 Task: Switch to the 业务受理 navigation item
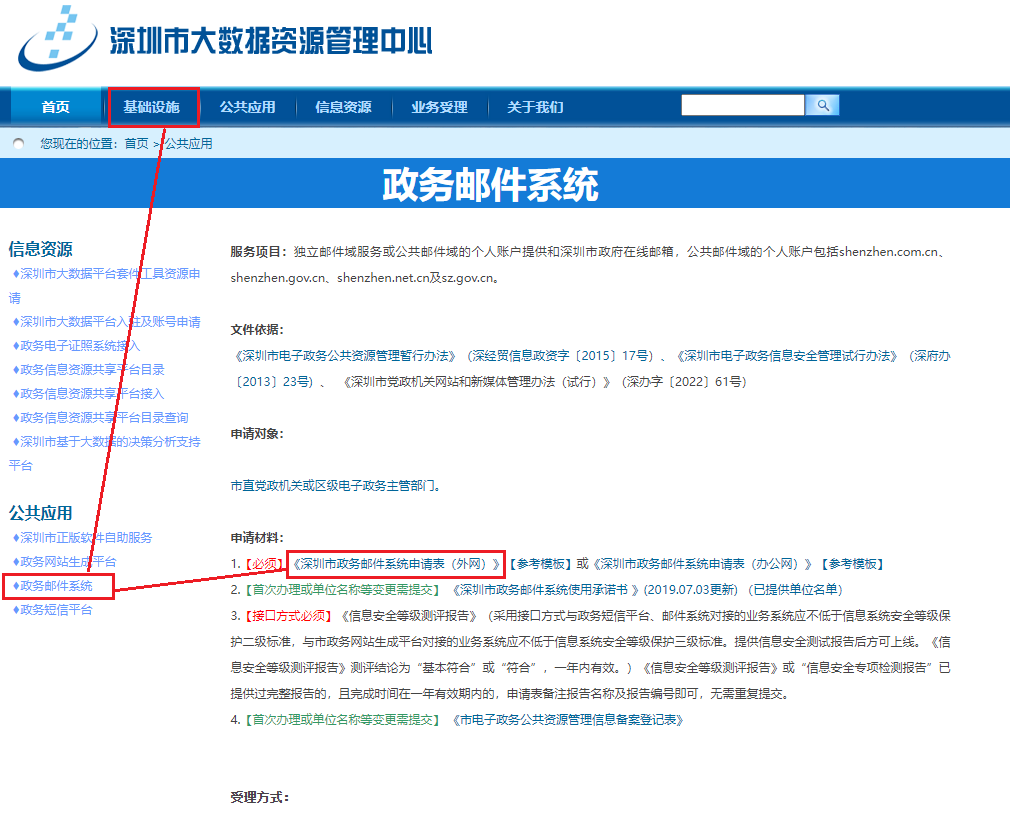[439, 107]
